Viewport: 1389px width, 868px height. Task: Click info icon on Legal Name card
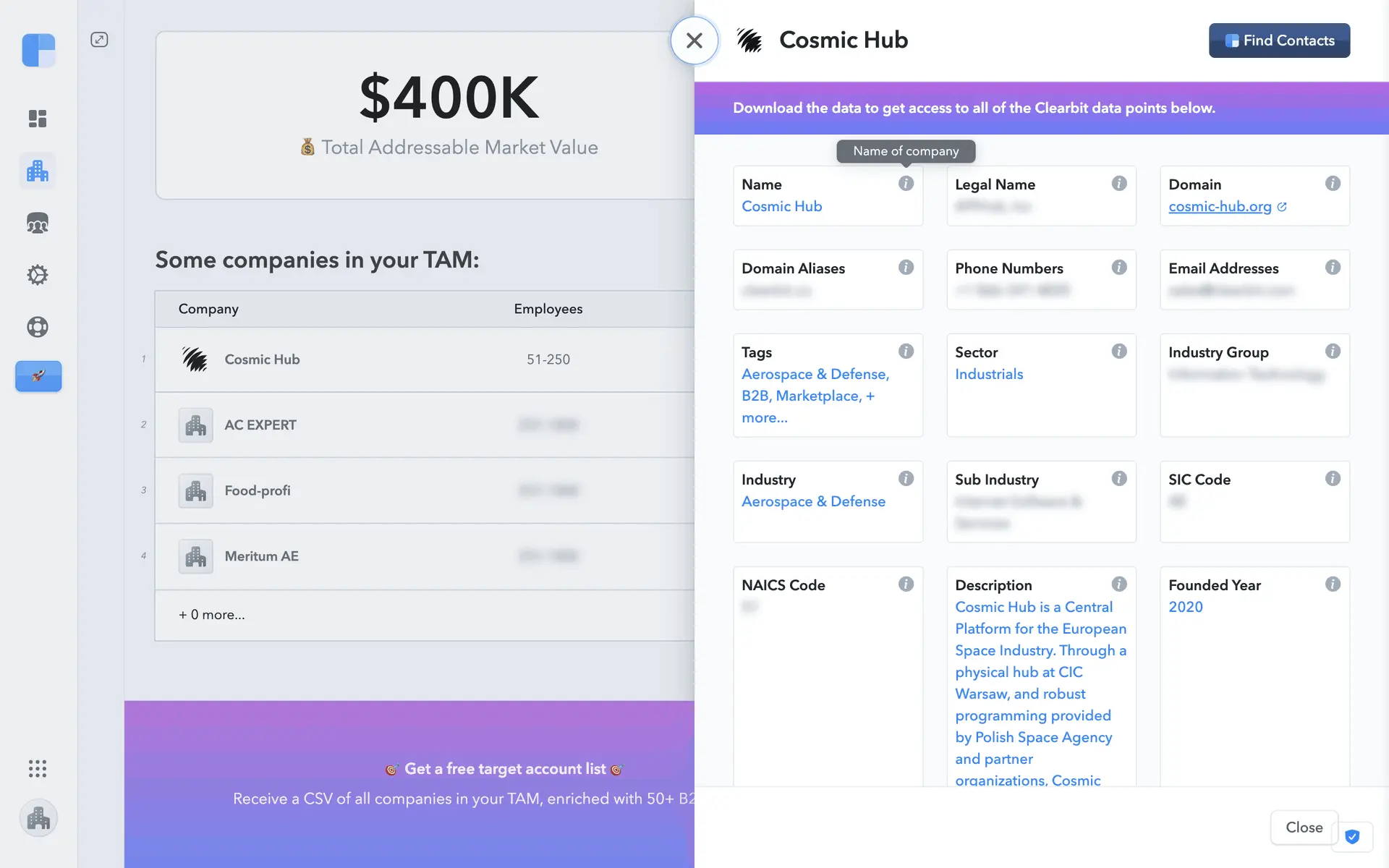coord(1119,184)
